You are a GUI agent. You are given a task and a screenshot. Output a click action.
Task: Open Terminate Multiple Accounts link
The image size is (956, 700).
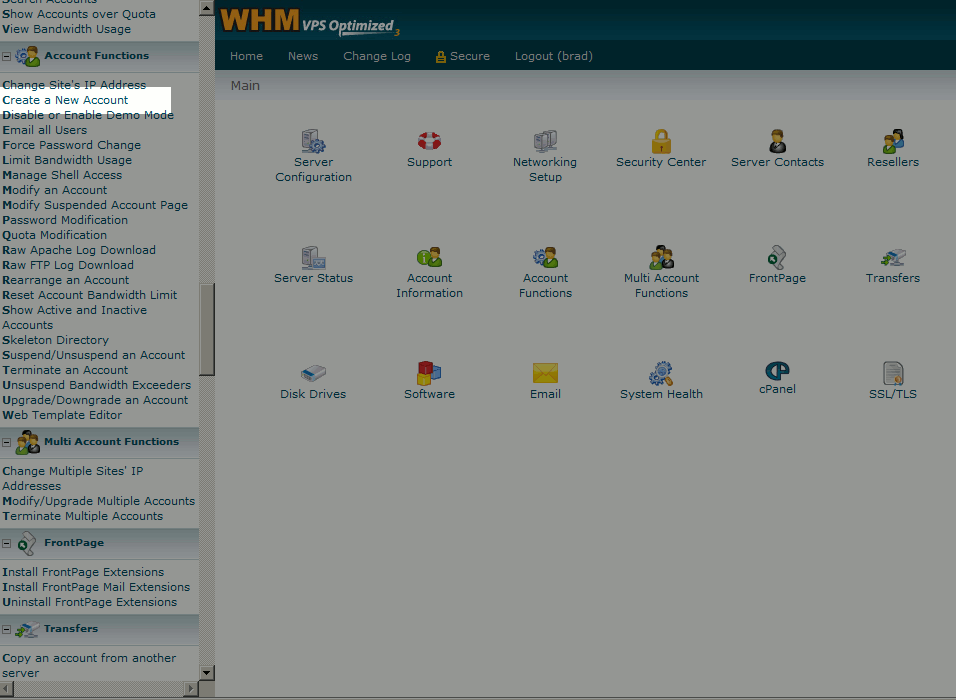click(x=83, y=516)
